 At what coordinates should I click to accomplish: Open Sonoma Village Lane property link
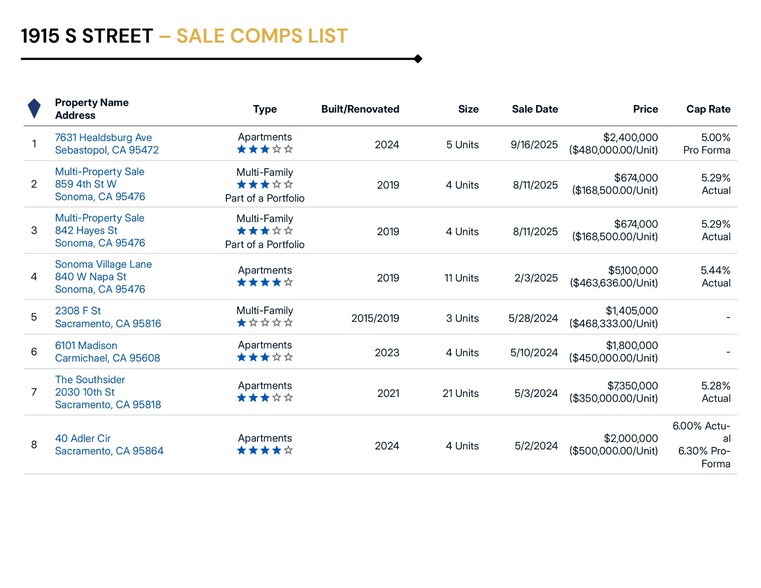pyautogui.click(x=103, y=264)
